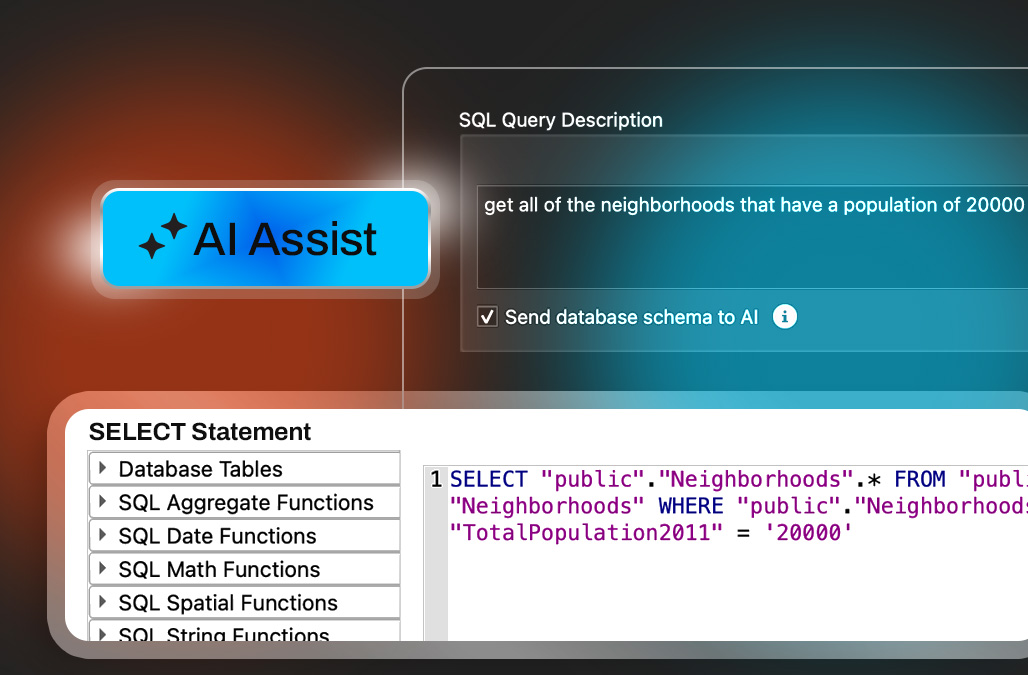The image size is (1028, 675).
Task: Expand the SQL Aggregate Functions section
Action: point(244,502)
